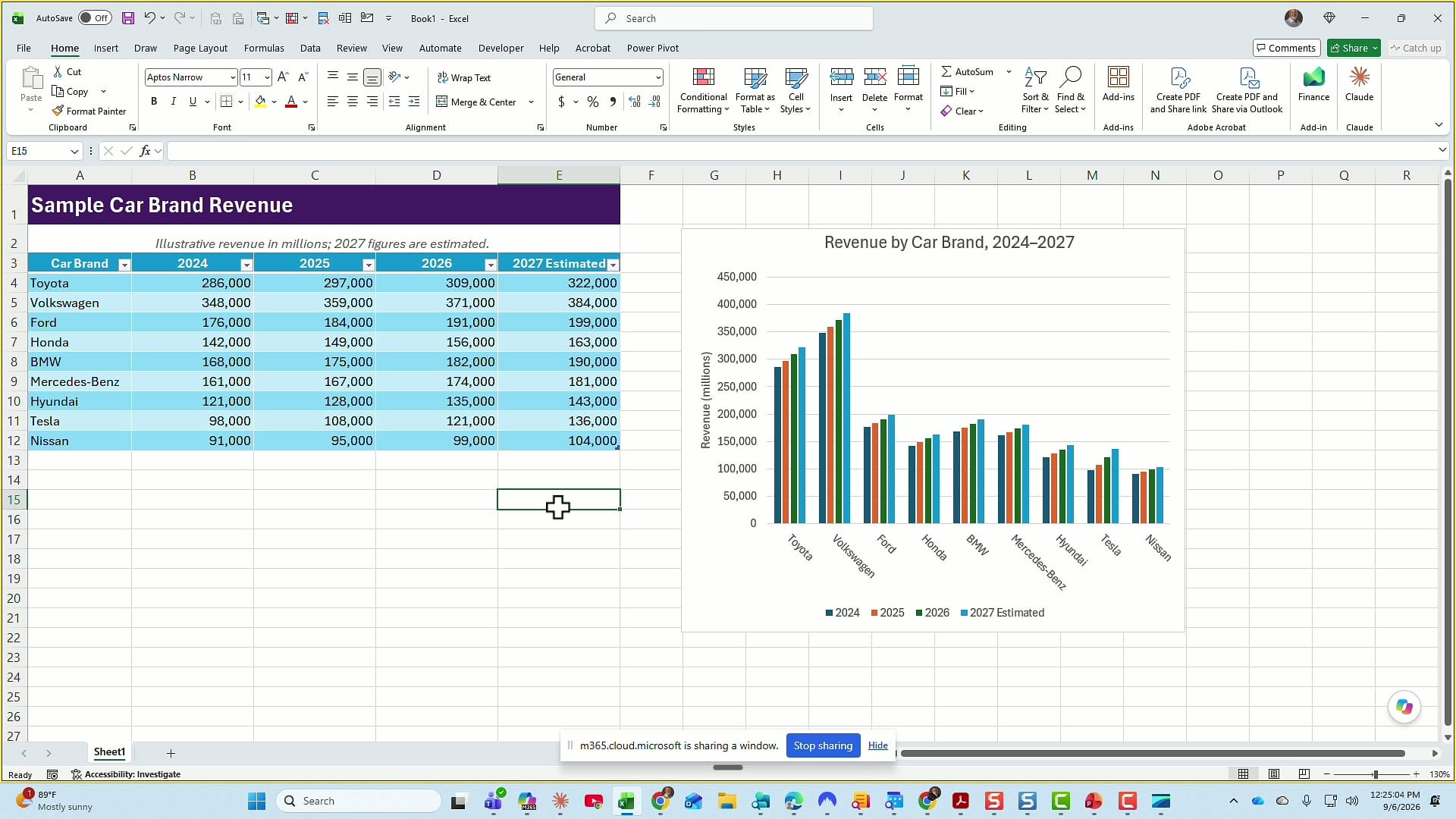Click the Format Painter brush icon
This screenshot has height=819, width=1456.
tap(58, 111)
